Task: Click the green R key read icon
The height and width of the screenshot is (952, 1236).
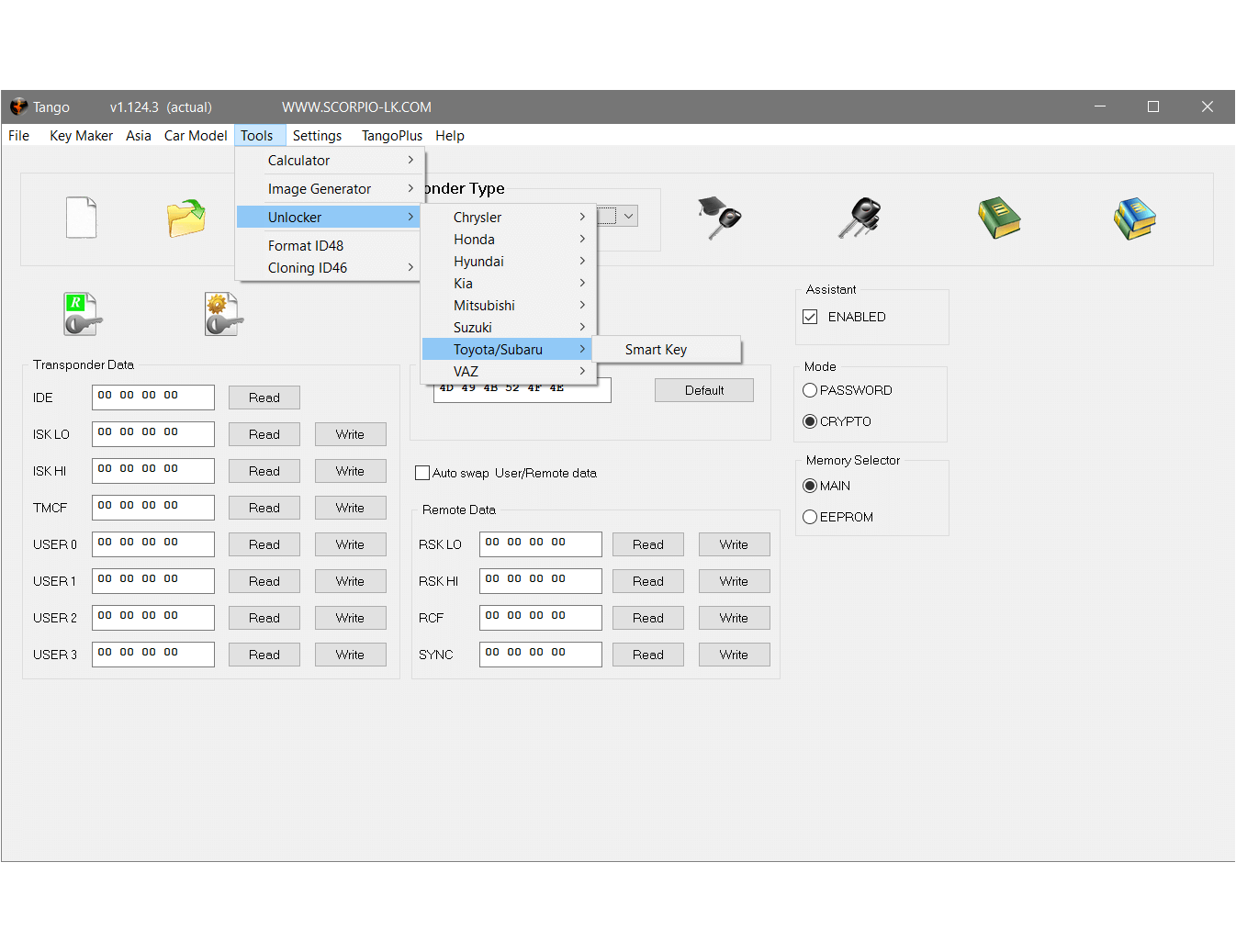Action: (x=83, y=314)
